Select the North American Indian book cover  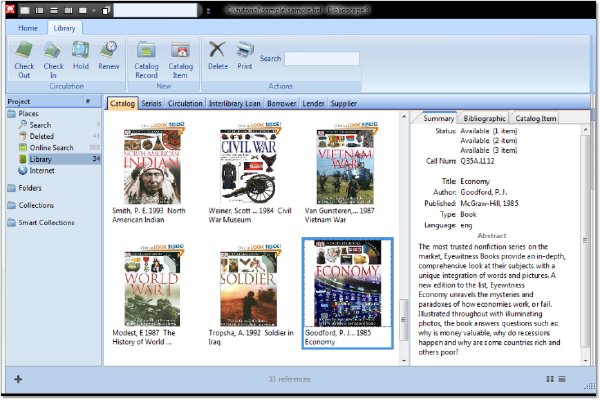[x=152, y=166]
